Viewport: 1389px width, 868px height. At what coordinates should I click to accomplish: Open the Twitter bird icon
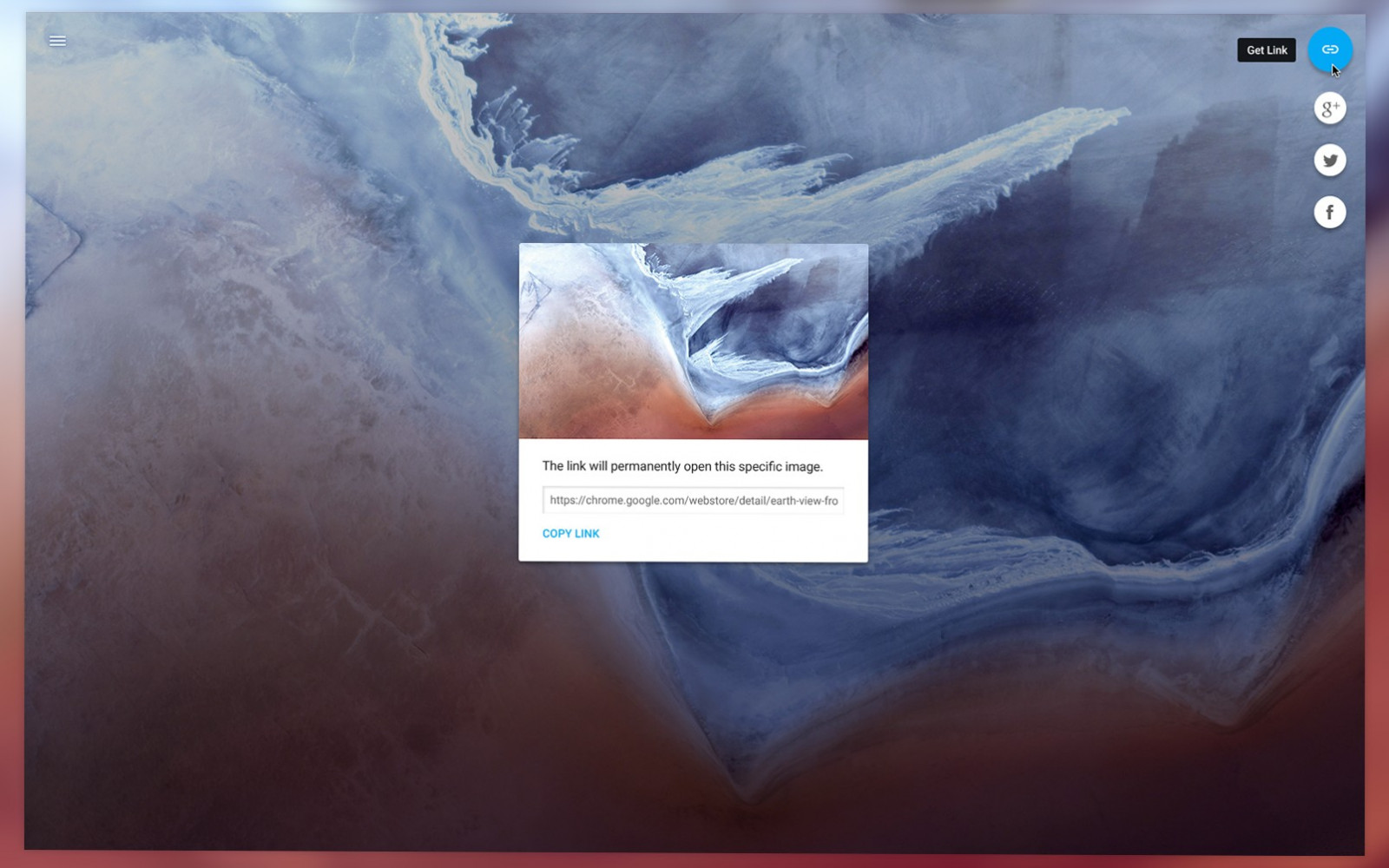1329,161
